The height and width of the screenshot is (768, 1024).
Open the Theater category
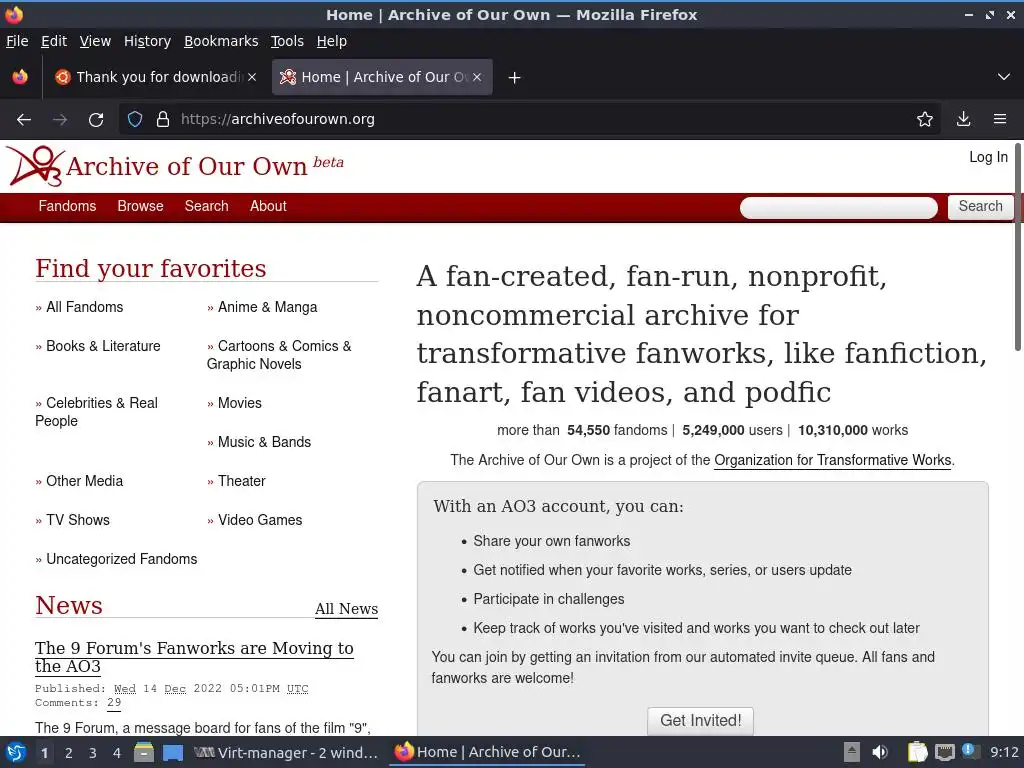coord(242,481)
